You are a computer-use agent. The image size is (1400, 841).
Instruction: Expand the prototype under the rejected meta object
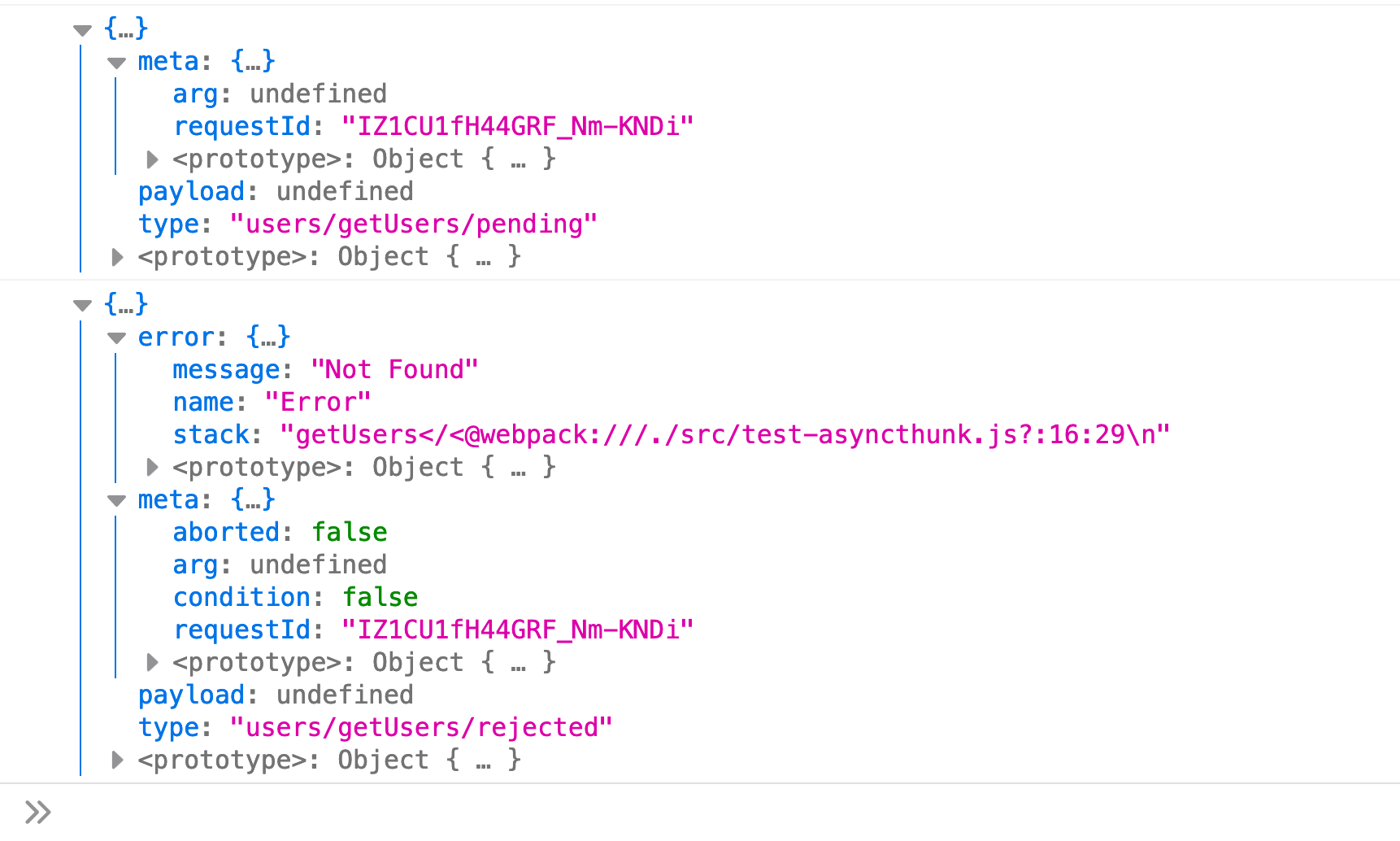(x=152, y=663)
